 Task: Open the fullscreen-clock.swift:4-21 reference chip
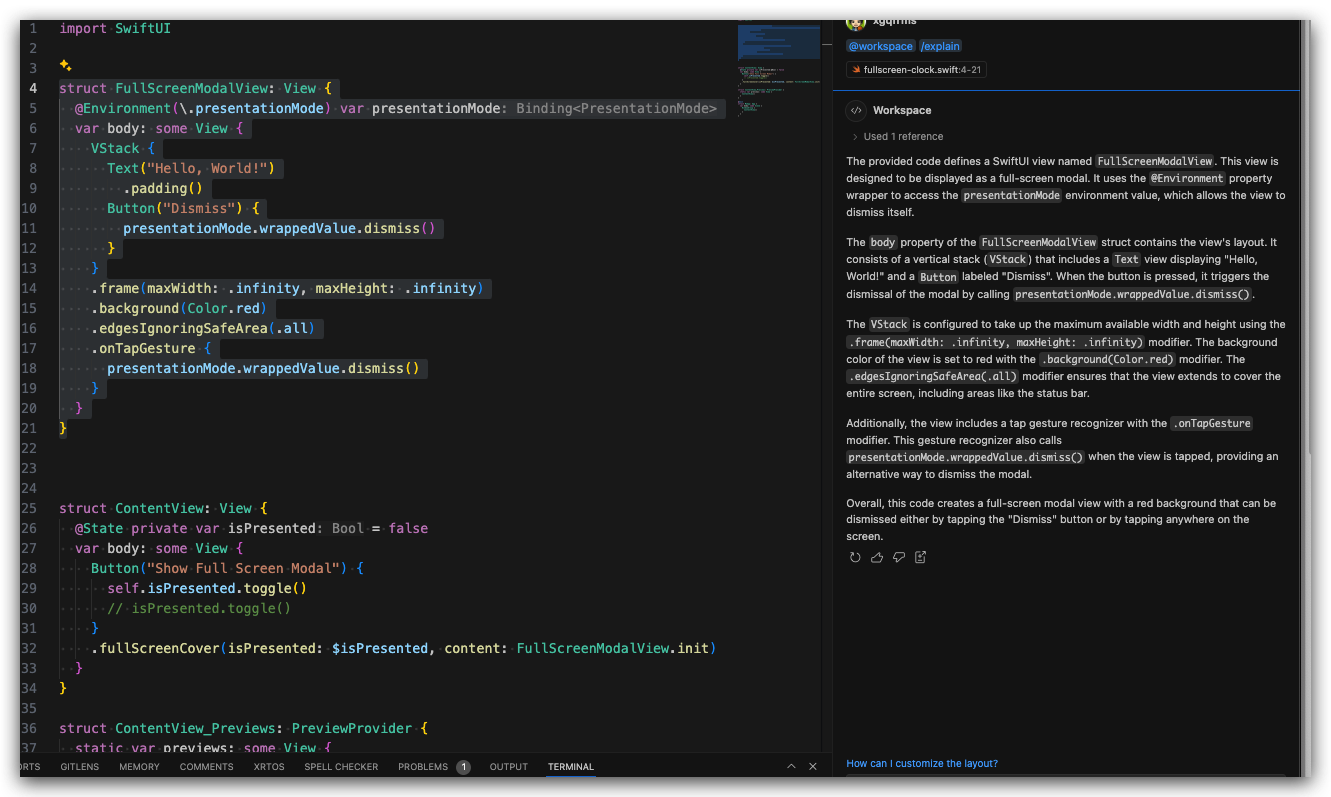(916, 70)
